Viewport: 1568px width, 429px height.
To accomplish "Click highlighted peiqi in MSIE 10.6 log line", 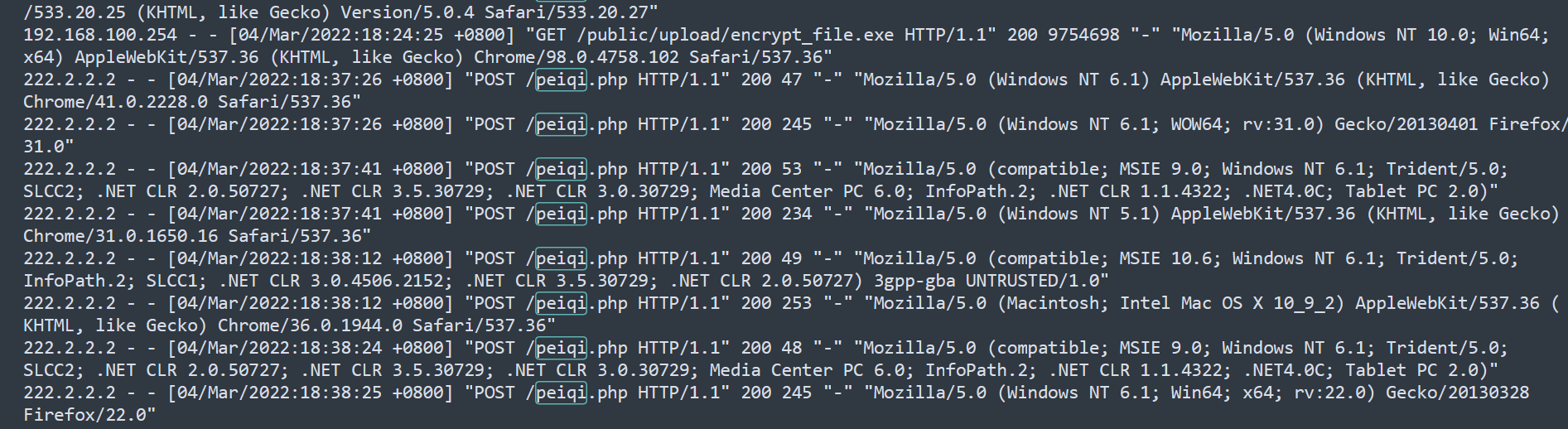I will pos(561,258).
